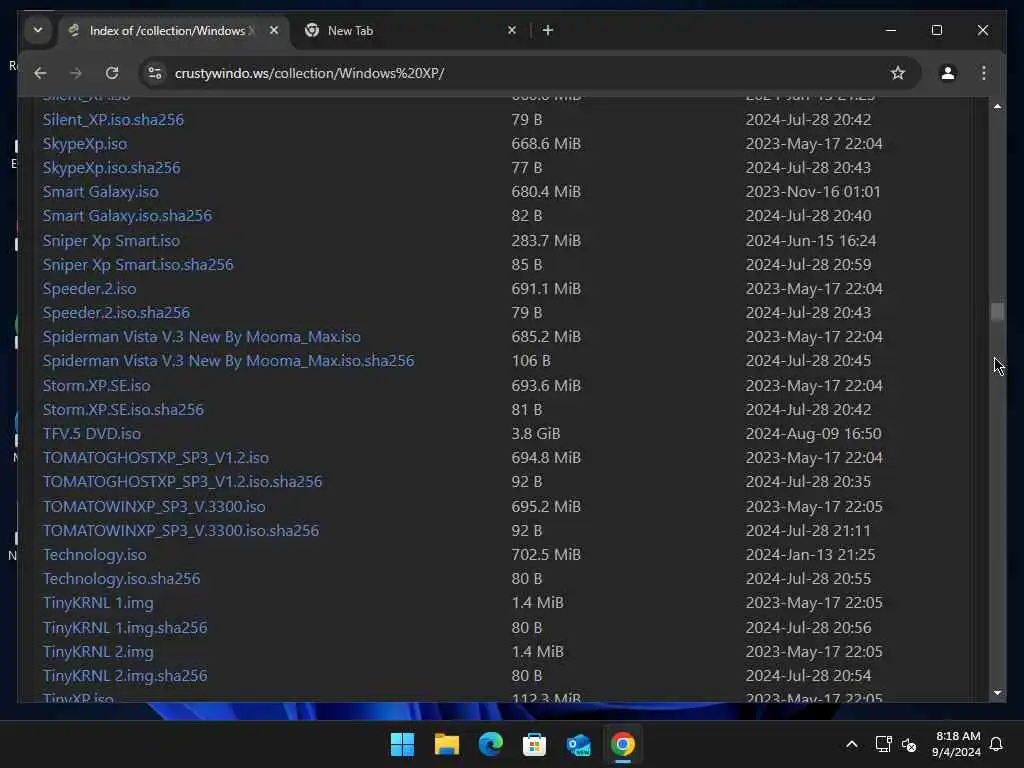
Task: Open the Chrome profile menu
Action: point(948,73)
